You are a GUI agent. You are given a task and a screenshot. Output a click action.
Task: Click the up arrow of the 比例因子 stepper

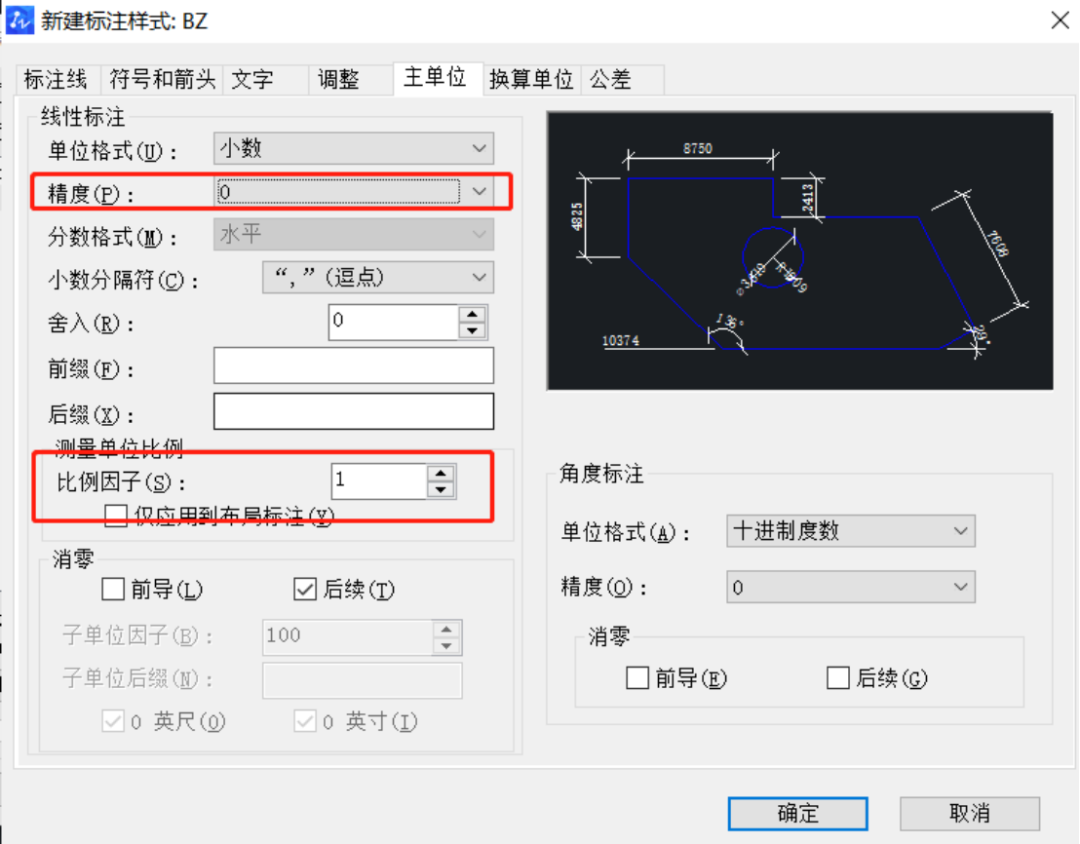point(440,474)
